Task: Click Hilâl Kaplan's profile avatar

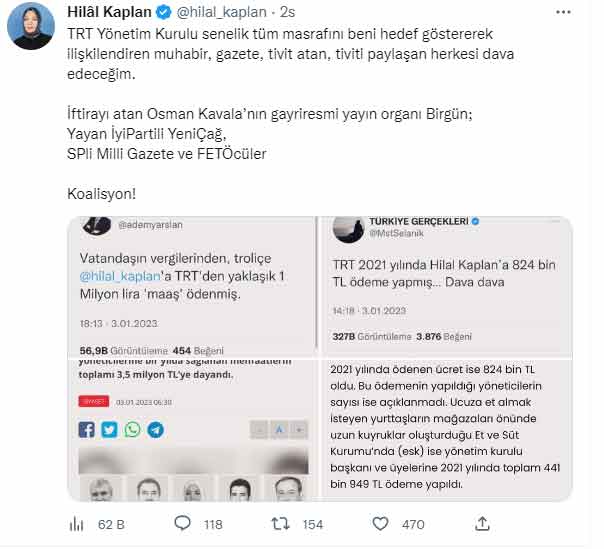Action: 31,26
